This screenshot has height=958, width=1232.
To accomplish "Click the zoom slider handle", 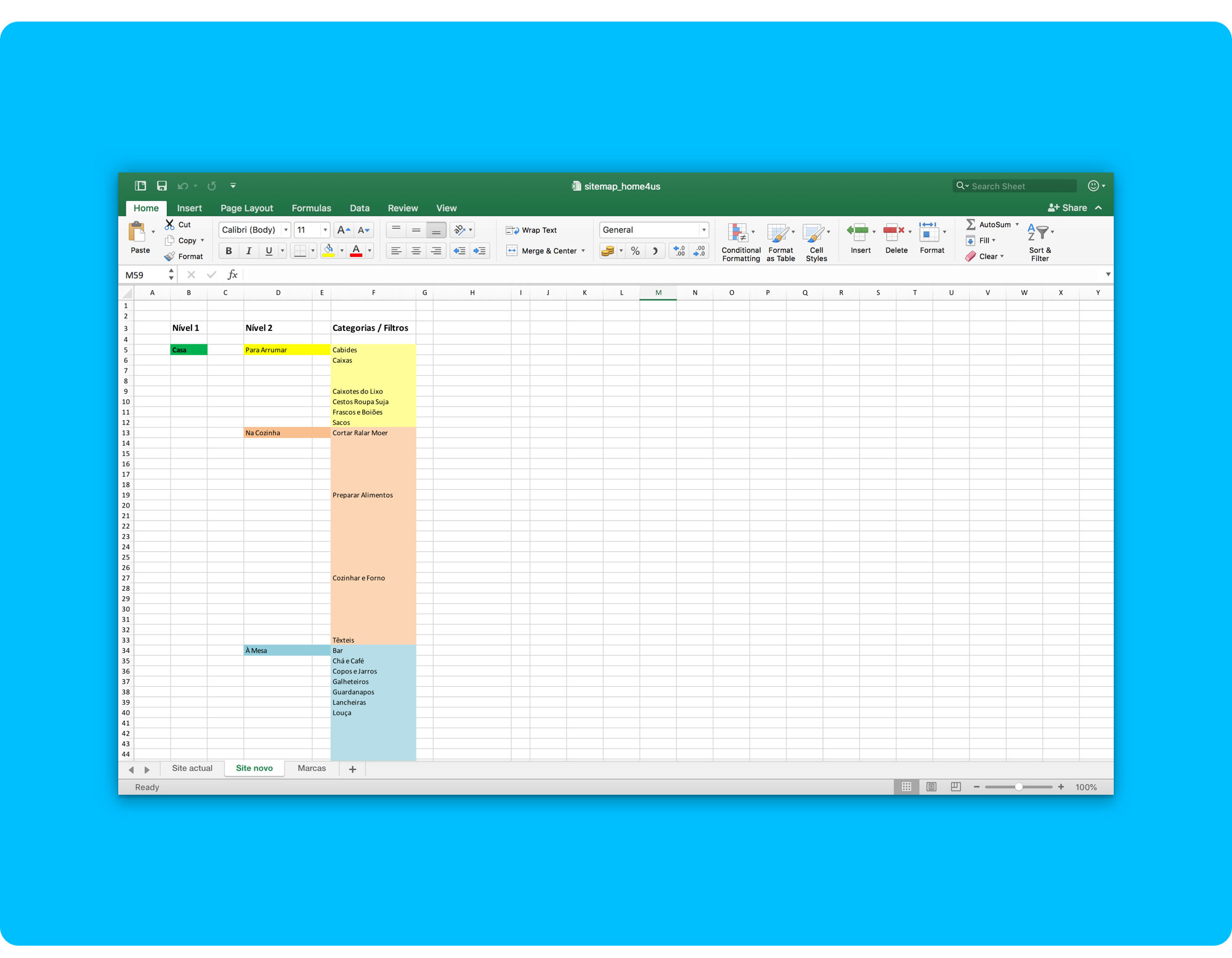I will coord(1019,787).
